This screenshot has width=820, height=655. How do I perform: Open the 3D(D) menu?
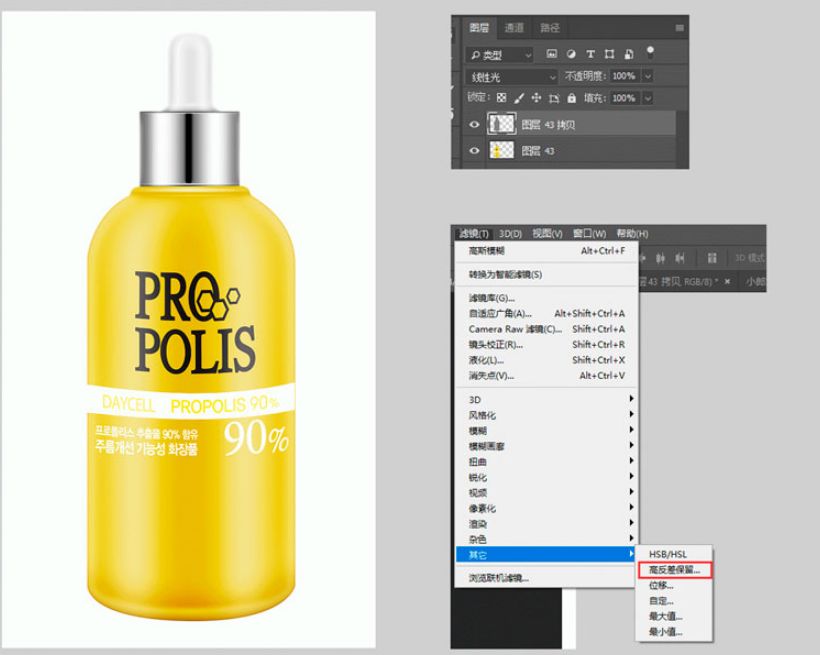pos(510,234)
